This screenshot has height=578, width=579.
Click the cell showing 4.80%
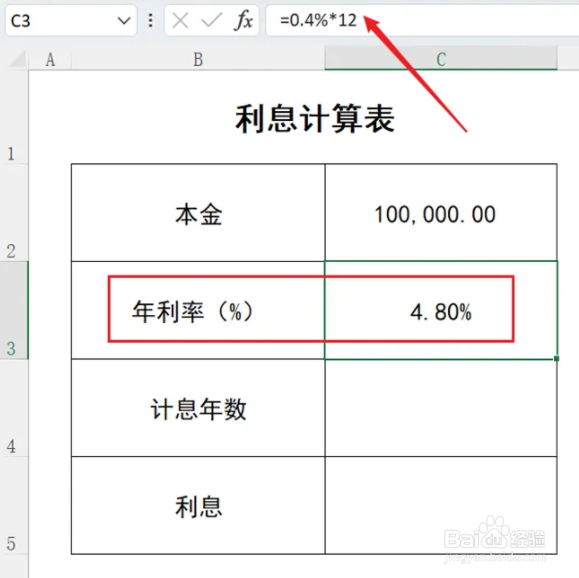(x=441, y=310)
